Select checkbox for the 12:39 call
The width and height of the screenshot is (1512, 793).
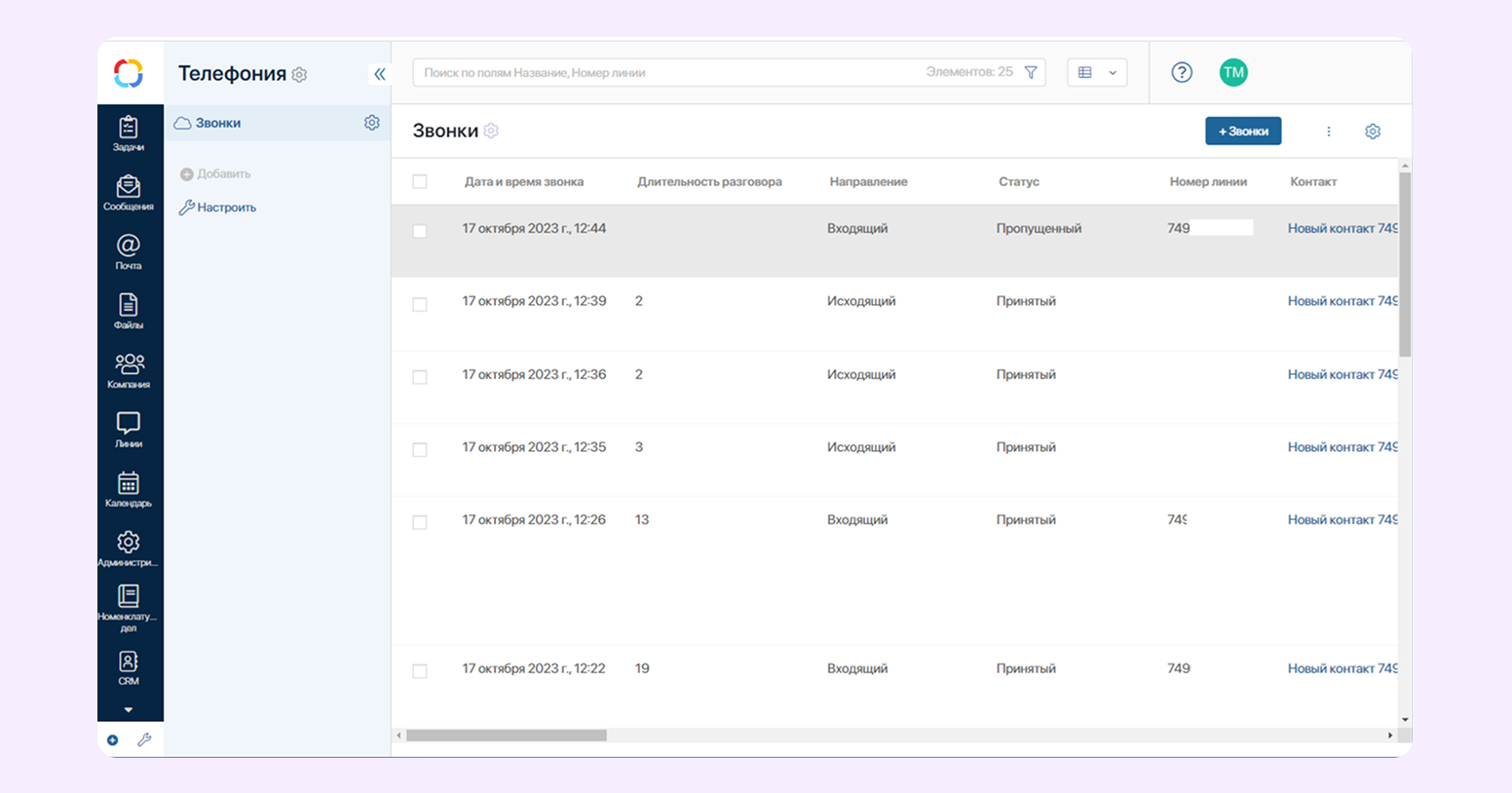(420, 304)
